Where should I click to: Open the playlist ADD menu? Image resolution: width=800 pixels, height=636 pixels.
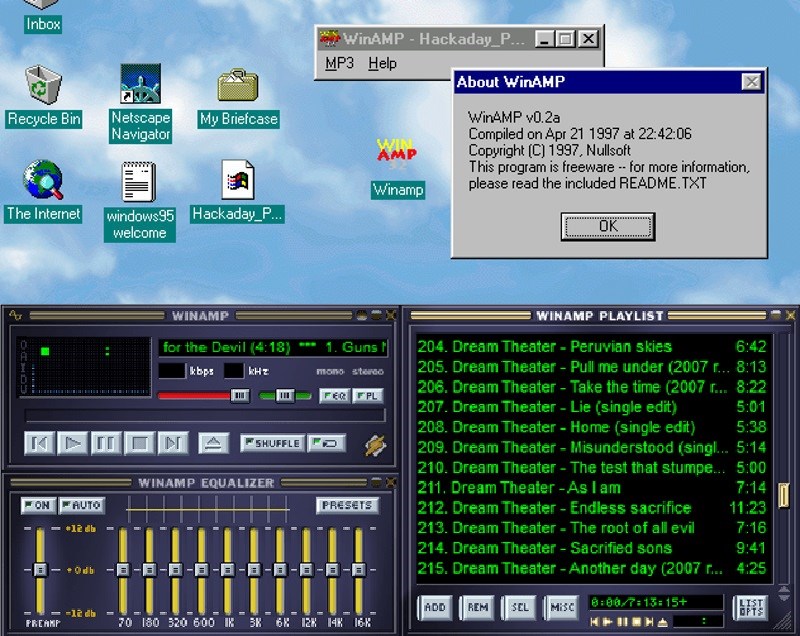435,607
